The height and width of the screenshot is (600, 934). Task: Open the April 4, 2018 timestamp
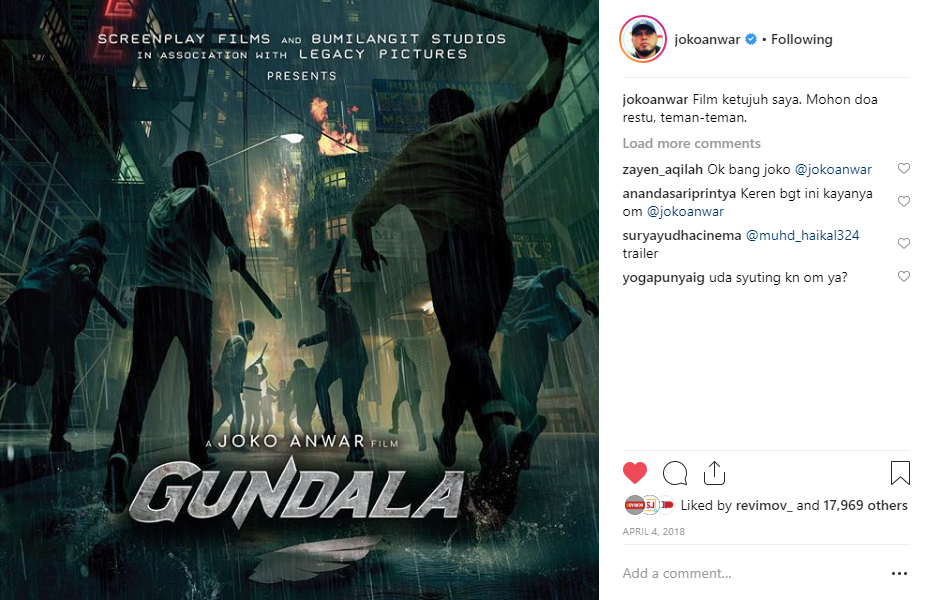653,531
